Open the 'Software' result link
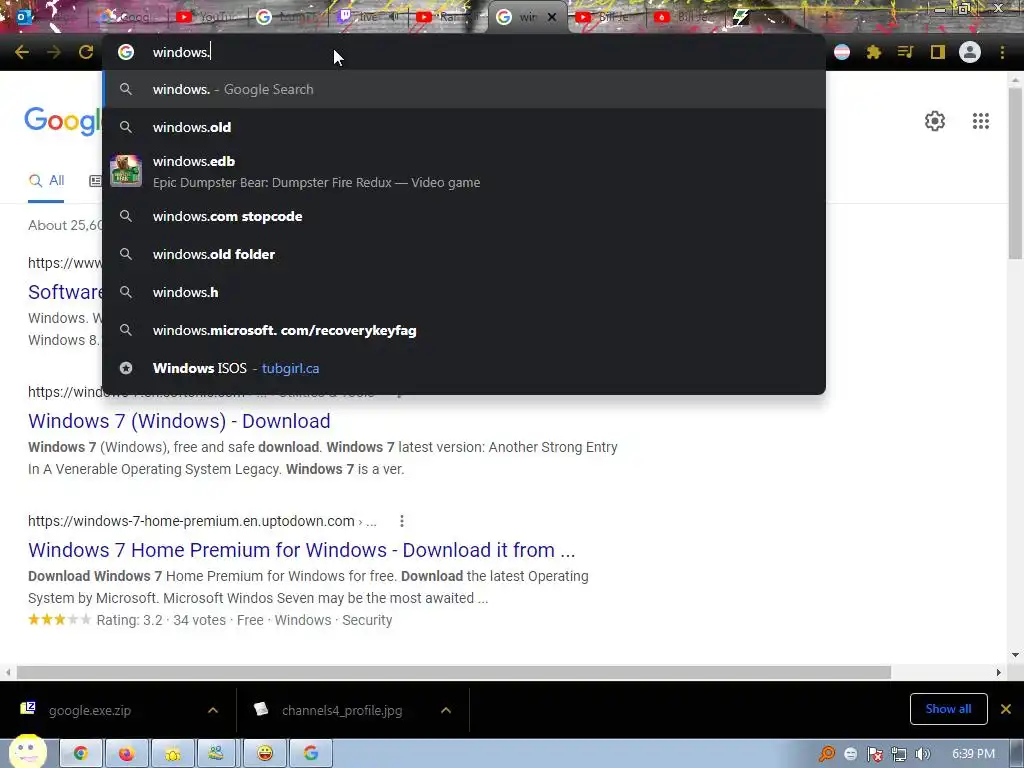Screen dimensions: 1024x768 (x=65, y=292)
